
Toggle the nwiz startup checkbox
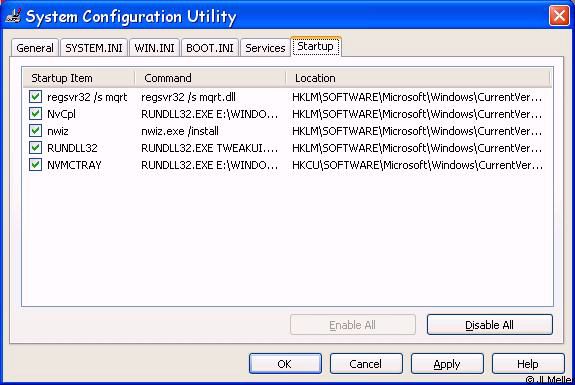[x=36, y=131]
